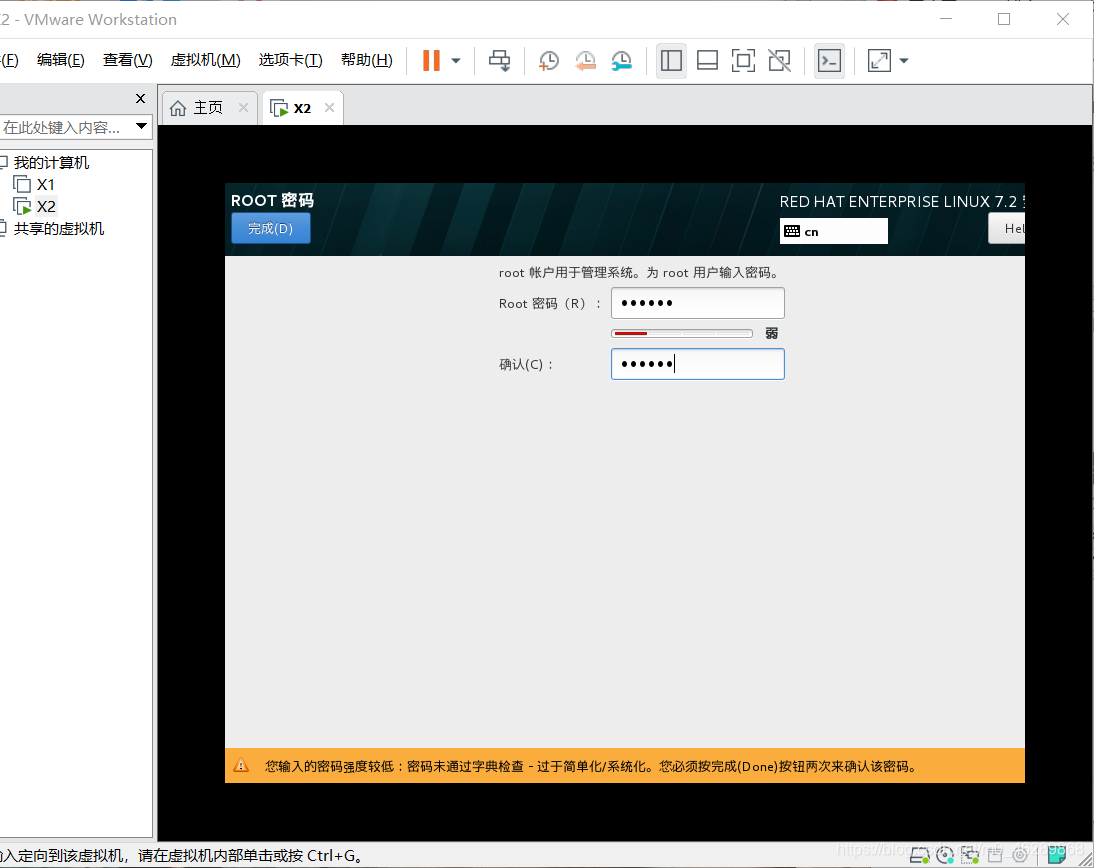Click the 确认(C) confirm password field

click(698, 364)
